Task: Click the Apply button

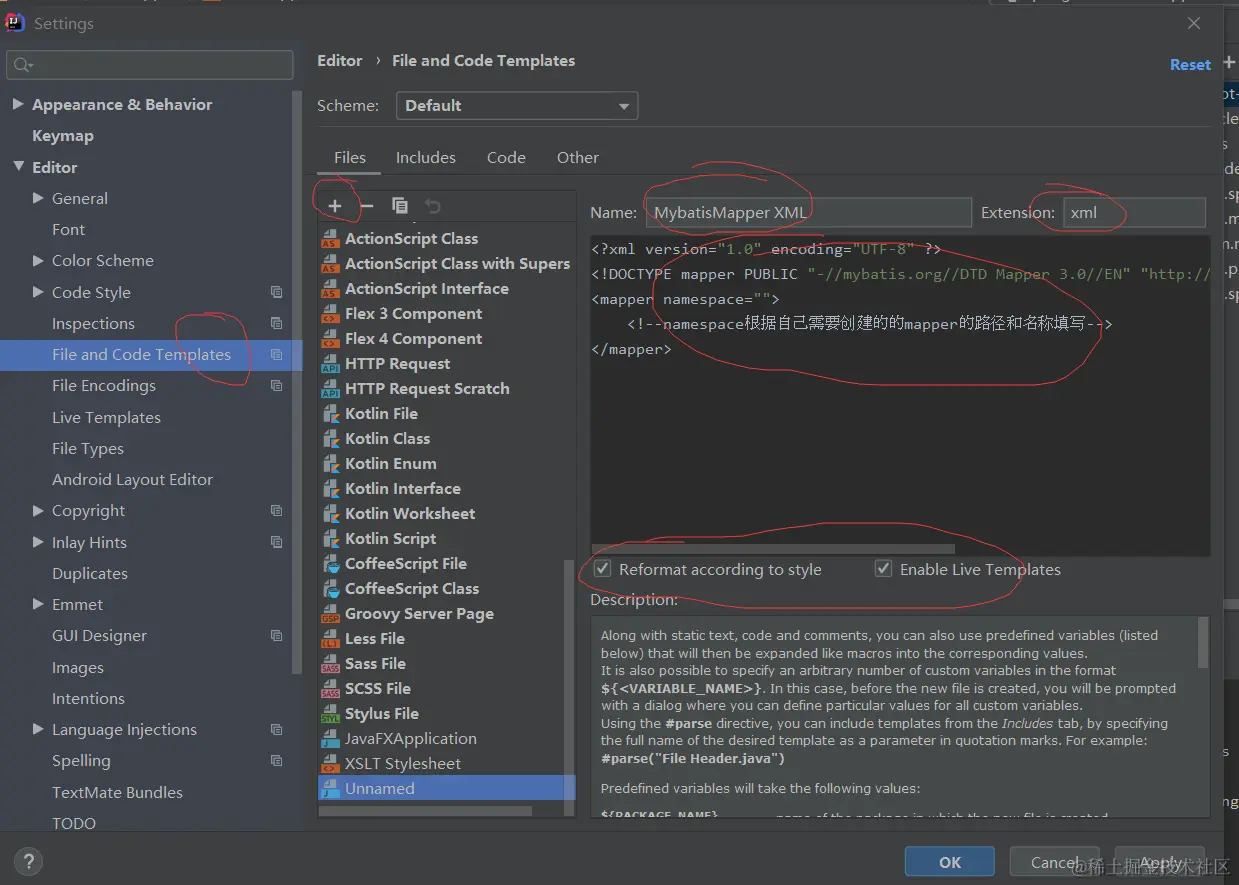Action: click(x=1160, y=862)
